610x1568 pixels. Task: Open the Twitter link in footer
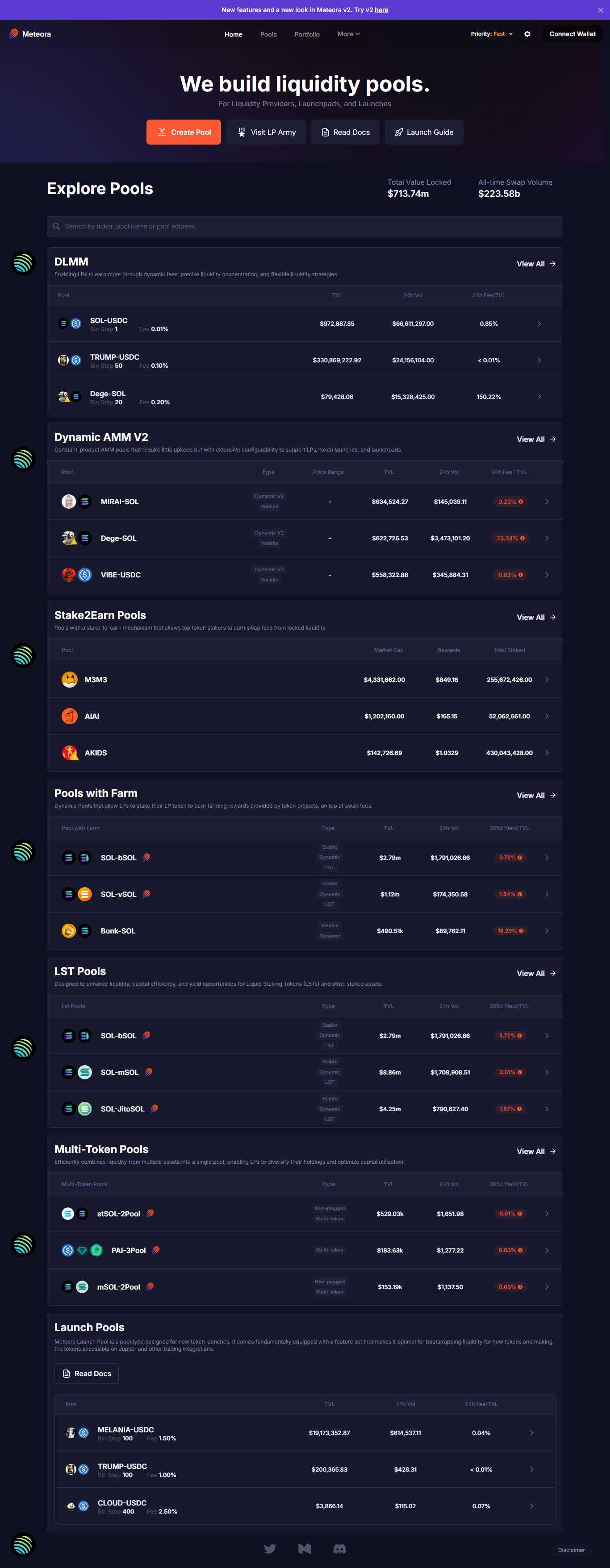[270, 1549]
